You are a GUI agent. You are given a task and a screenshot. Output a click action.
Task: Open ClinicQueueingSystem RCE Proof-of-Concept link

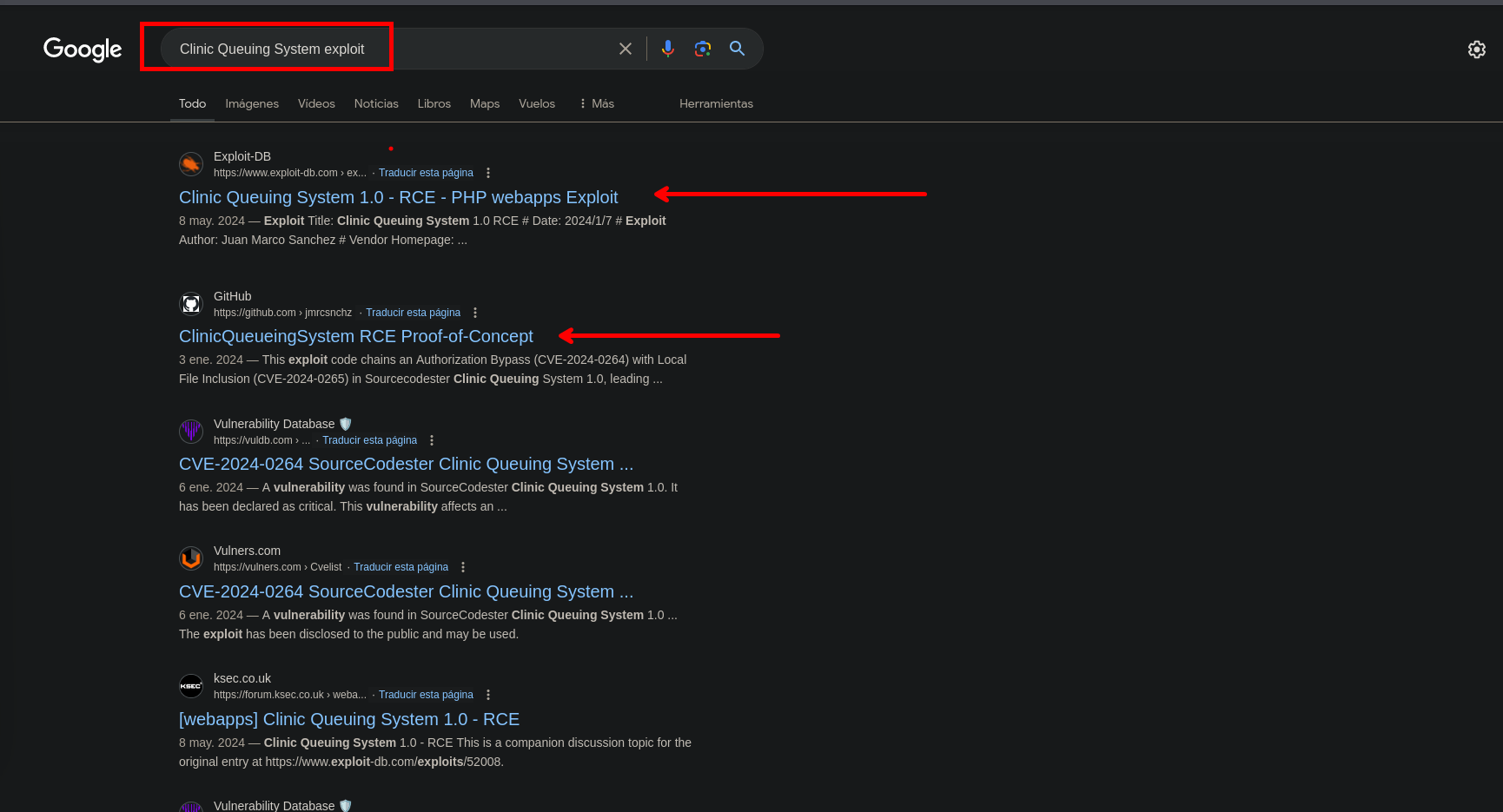(355, 336)
